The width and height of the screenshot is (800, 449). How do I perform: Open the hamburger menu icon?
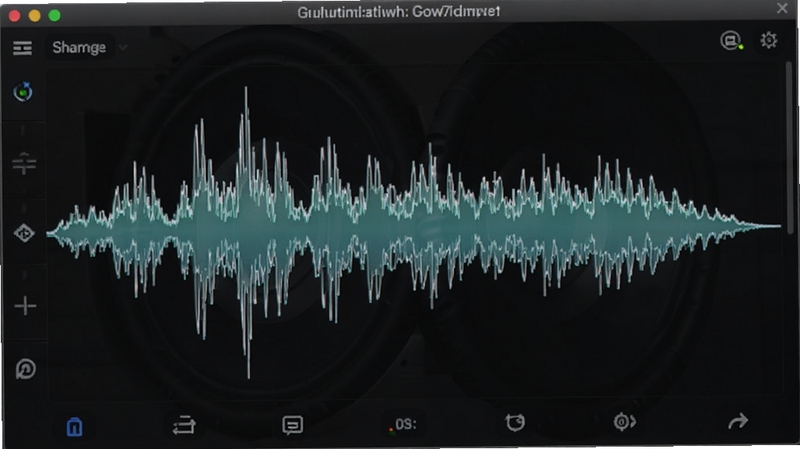pos(22,48)
